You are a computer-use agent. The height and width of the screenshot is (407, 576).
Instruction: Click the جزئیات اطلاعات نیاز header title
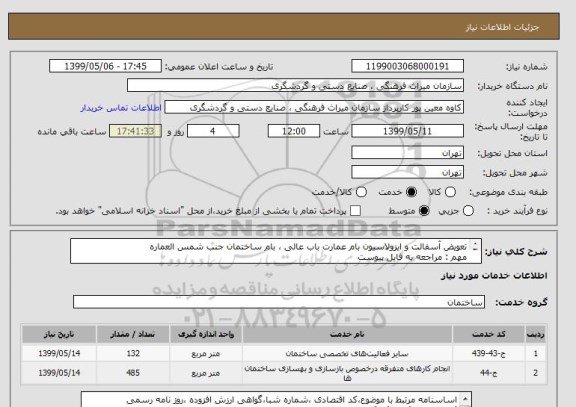502,27
